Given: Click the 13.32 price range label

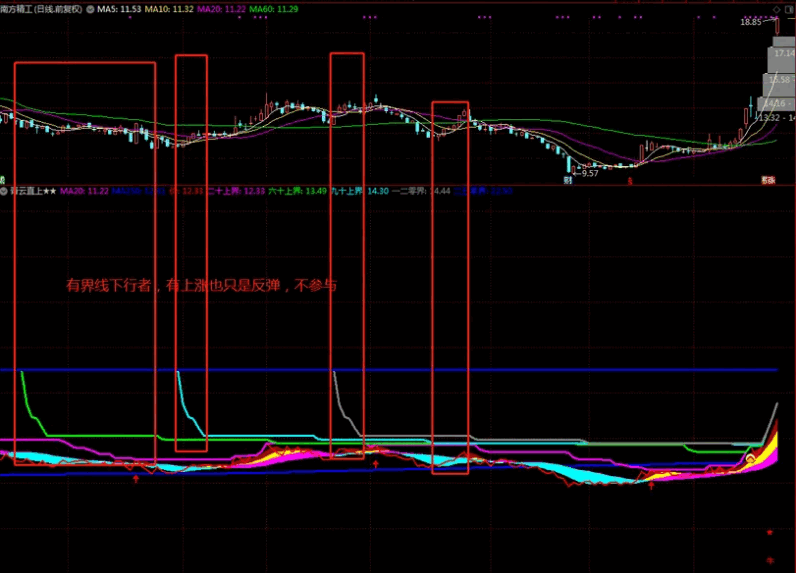Looking at the screenshot, I should [x=777, y=118].
